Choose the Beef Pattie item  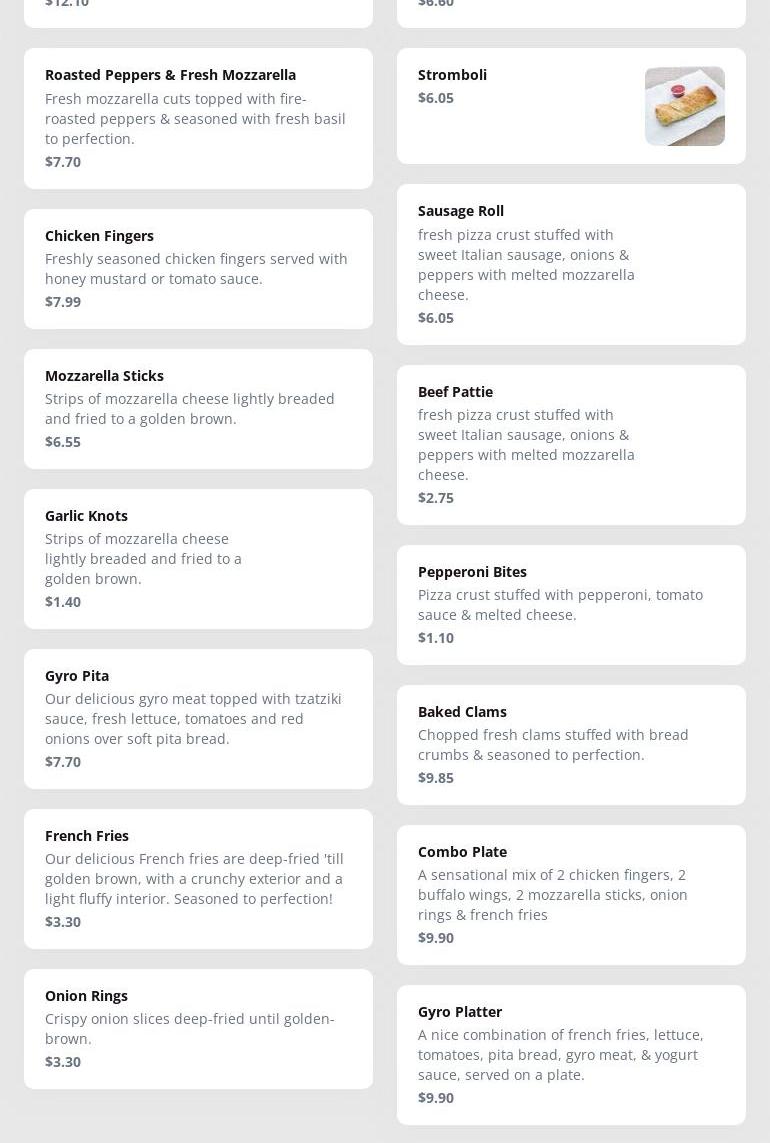pos(571,444)
